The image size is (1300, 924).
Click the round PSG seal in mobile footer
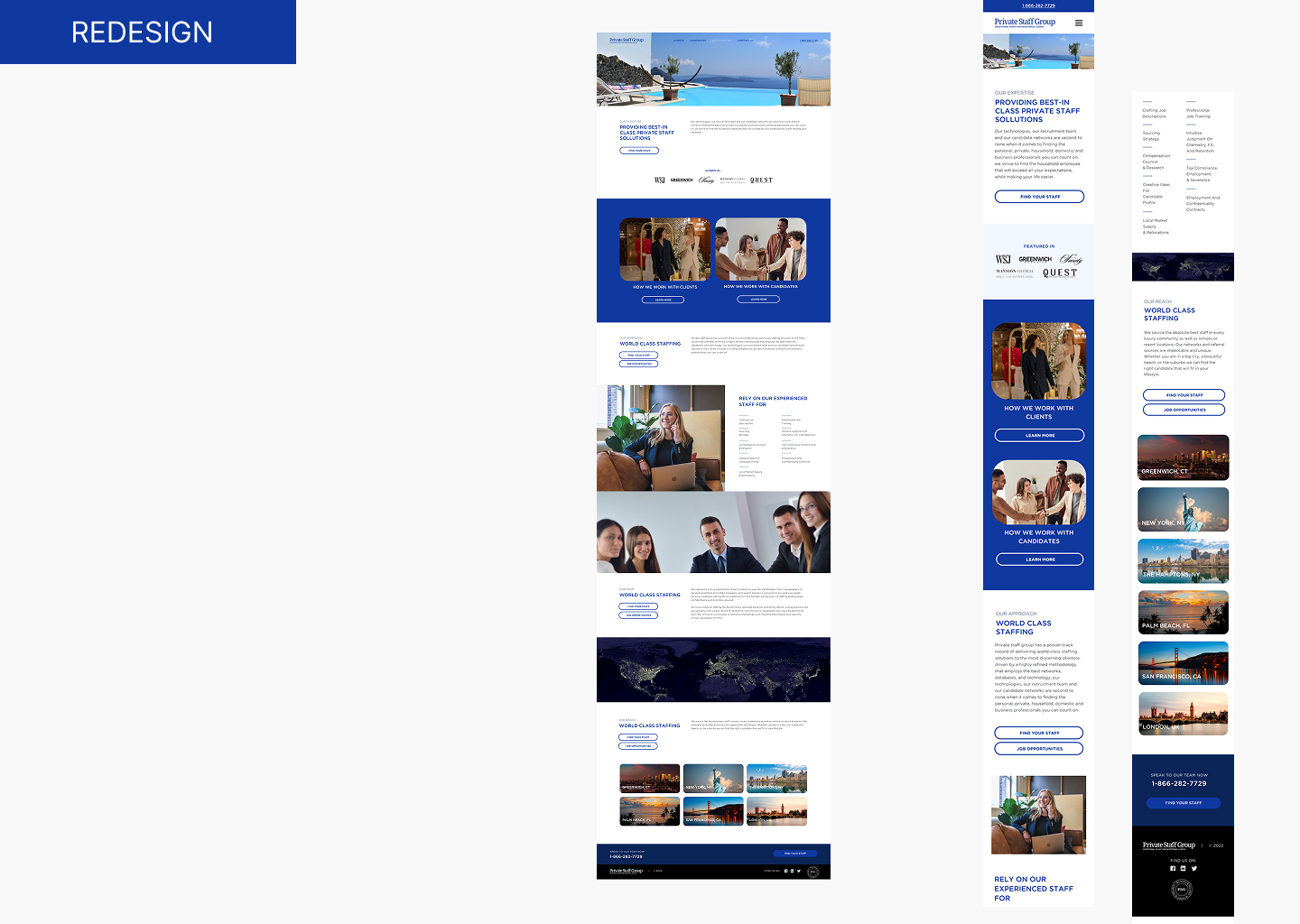point(1182,890)
